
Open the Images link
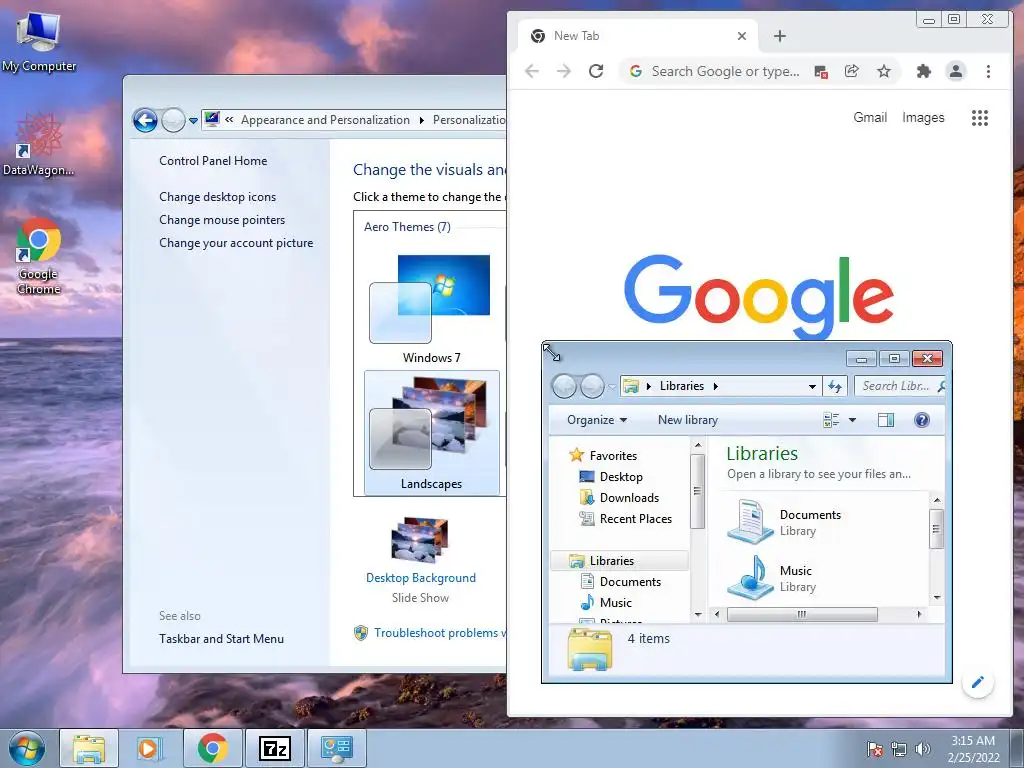tap(923, 118)
